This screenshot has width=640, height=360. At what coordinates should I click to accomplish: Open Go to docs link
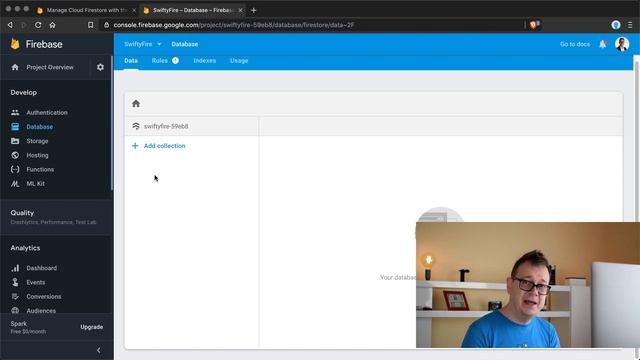click(x=575, y=44)
